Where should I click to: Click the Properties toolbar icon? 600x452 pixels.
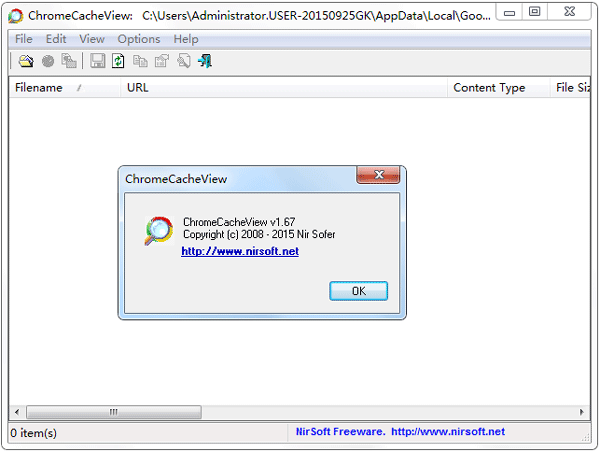(161, 62)
